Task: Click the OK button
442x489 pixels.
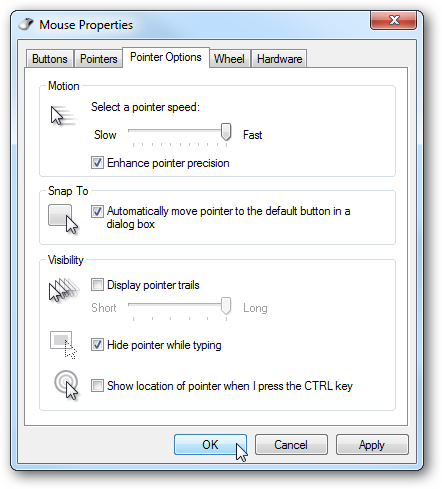Action: [210, 444]
